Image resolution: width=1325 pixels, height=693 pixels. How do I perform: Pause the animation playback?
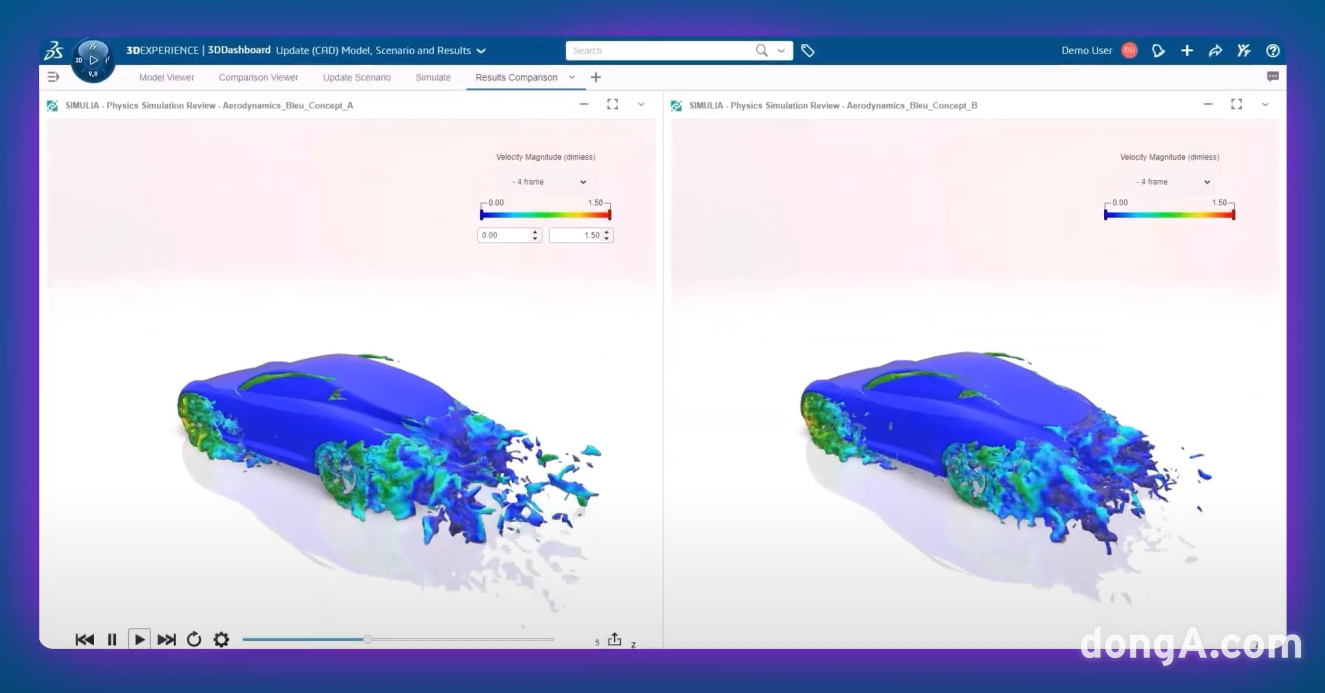click(x=112, y=639)
